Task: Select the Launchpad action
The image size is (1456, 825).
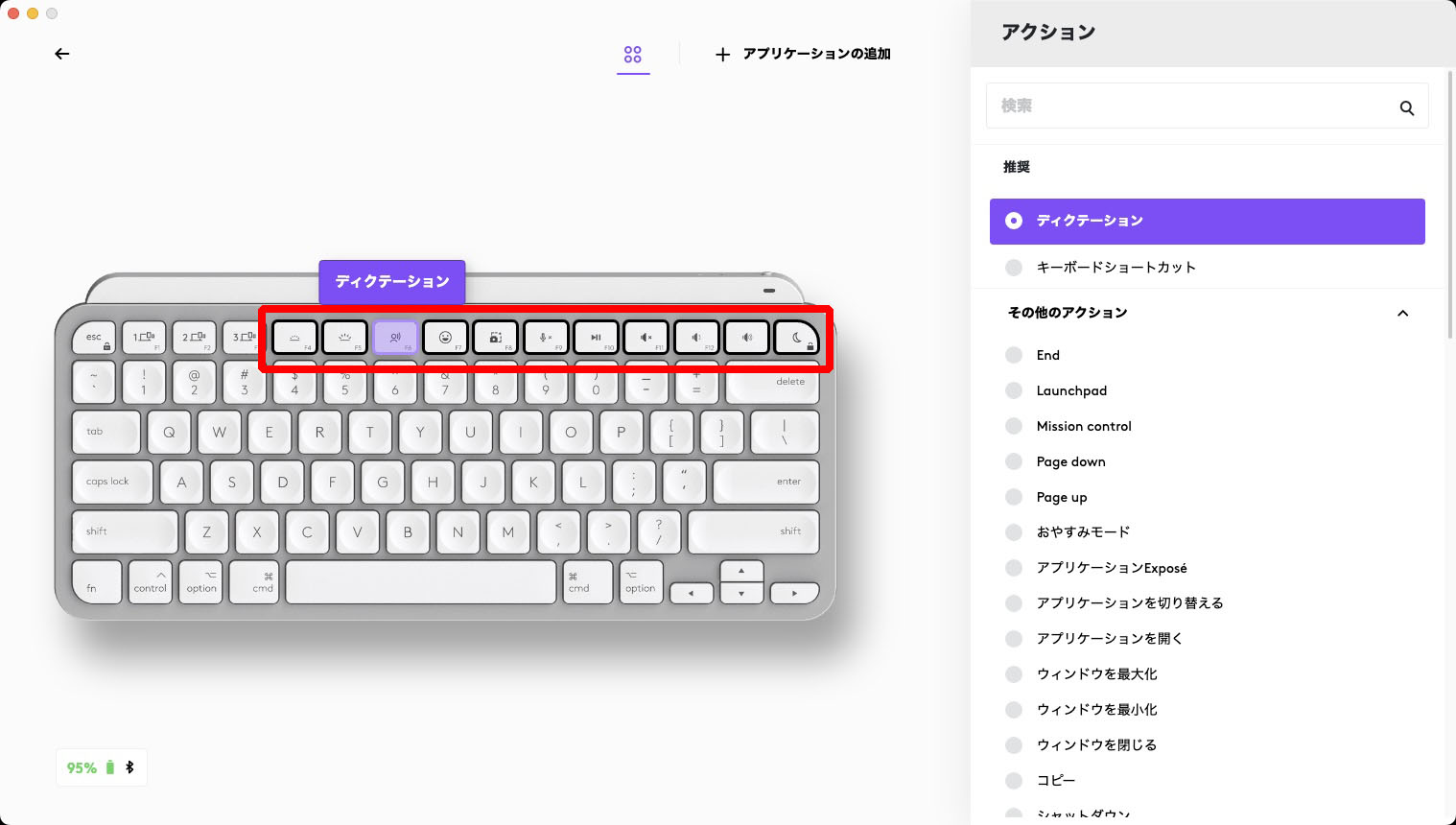Action: [x=1071, y=390]
